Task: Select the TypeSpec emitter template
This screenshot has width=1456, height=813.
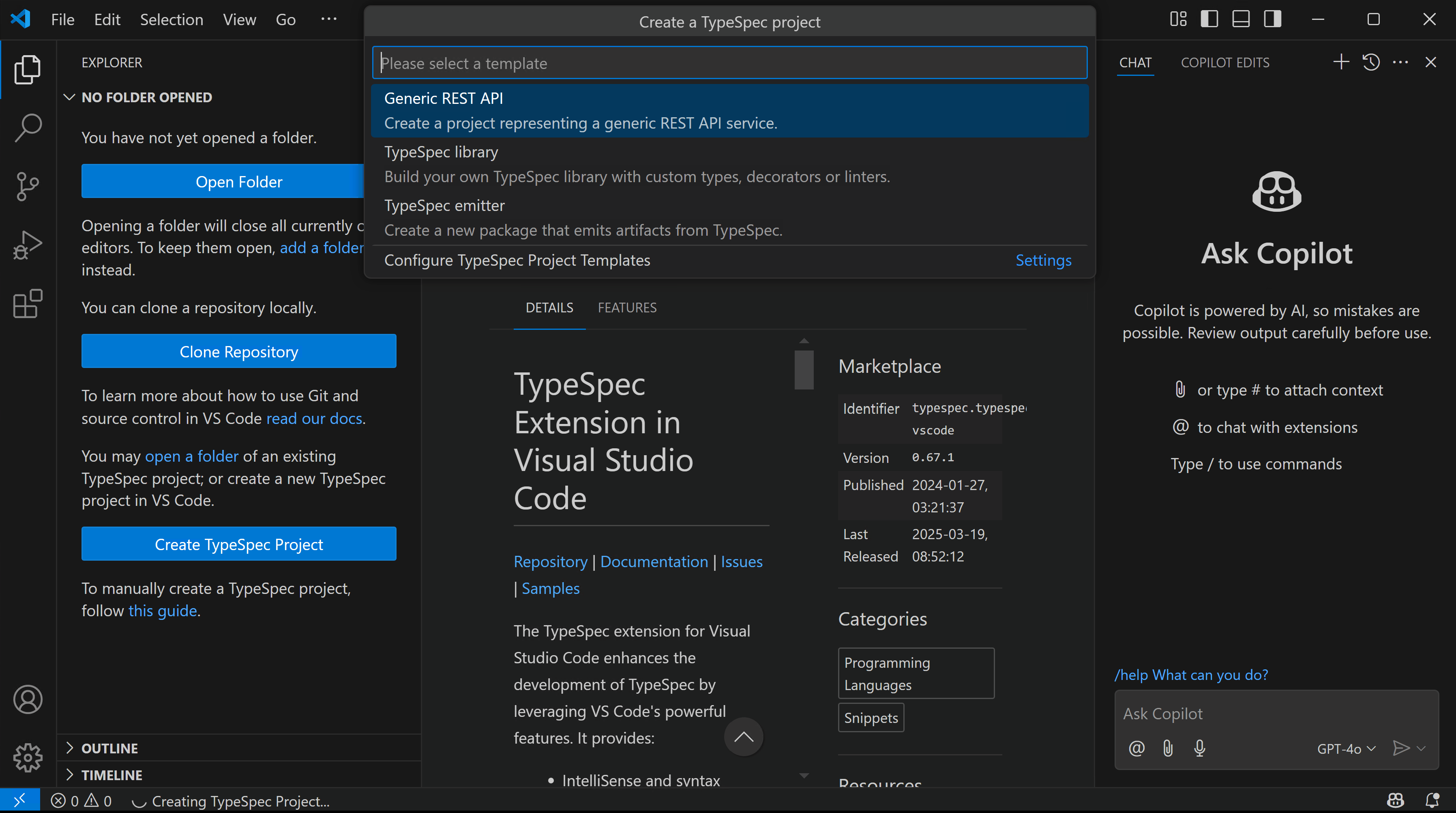Action: [730, 218]
